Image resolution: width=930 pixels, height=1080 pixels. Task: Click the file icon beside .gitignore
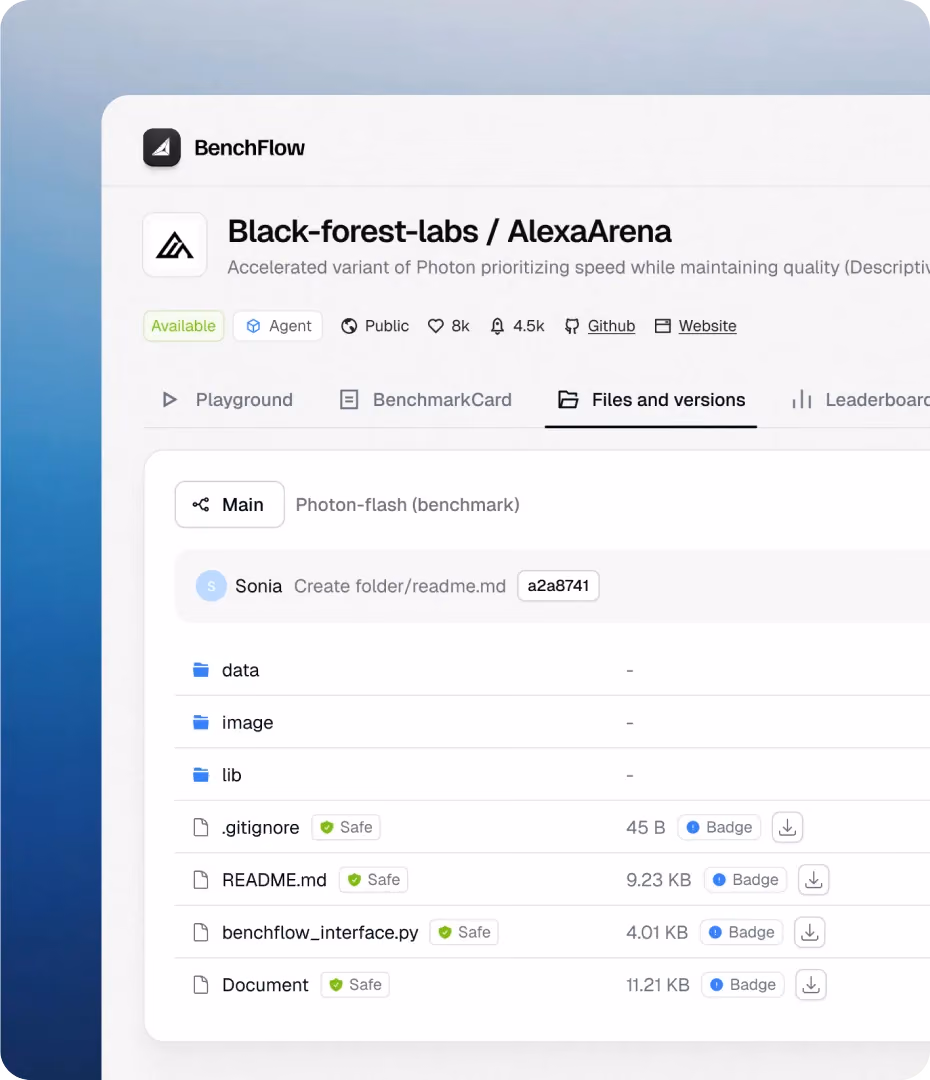coord(201,827)
